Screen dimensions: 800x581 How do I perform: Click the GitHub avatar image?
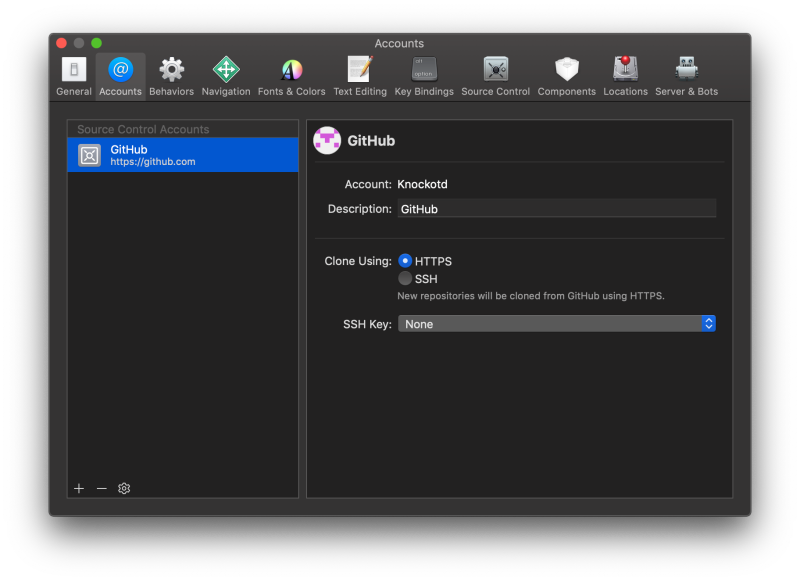pyautogui.click(x=327, y=140)
